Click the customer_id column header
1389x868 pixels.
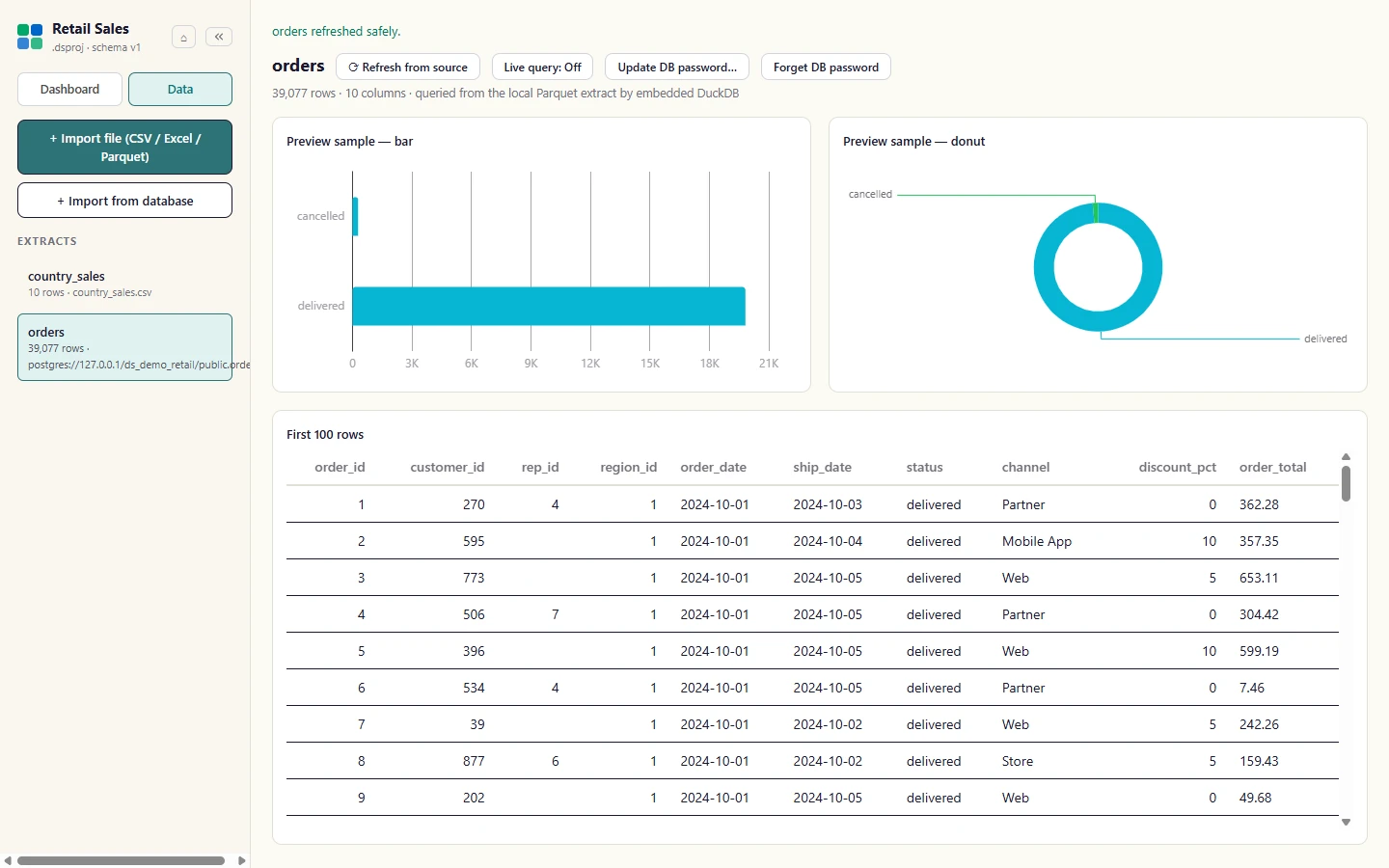coord(448,467)
